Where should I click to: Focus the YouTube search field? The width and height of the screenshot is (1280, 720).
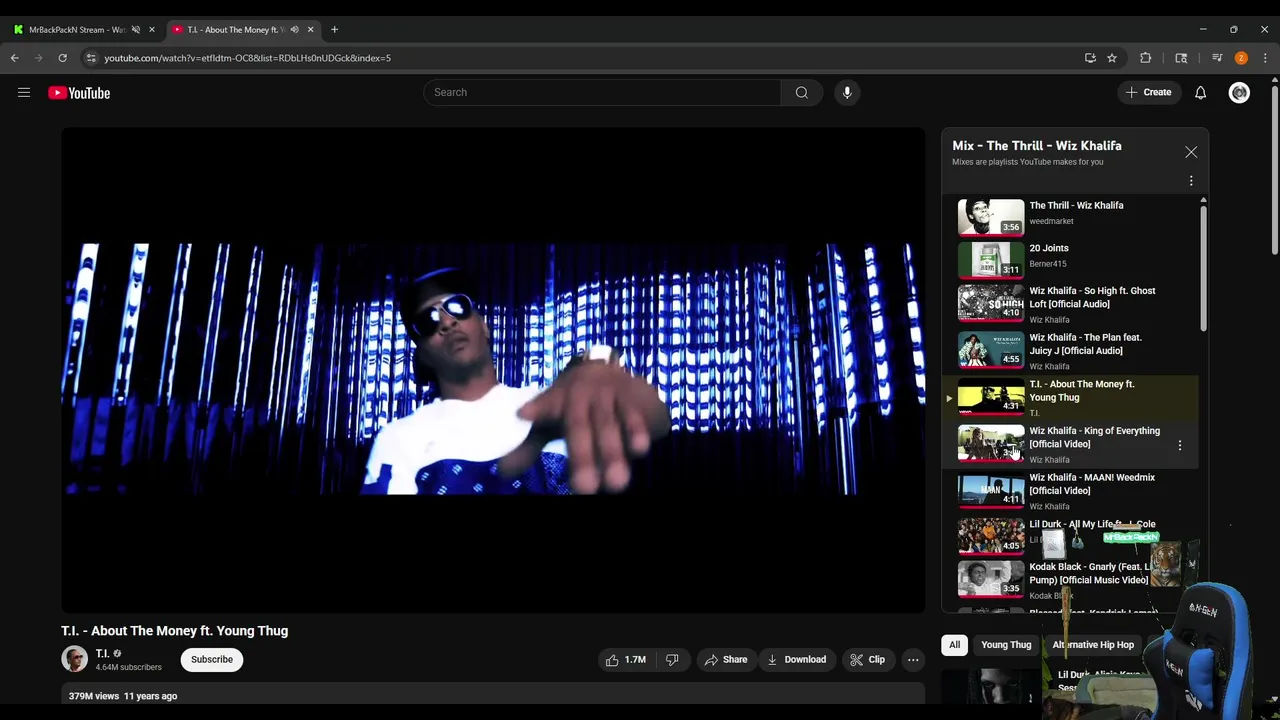(x=602, y=92)
